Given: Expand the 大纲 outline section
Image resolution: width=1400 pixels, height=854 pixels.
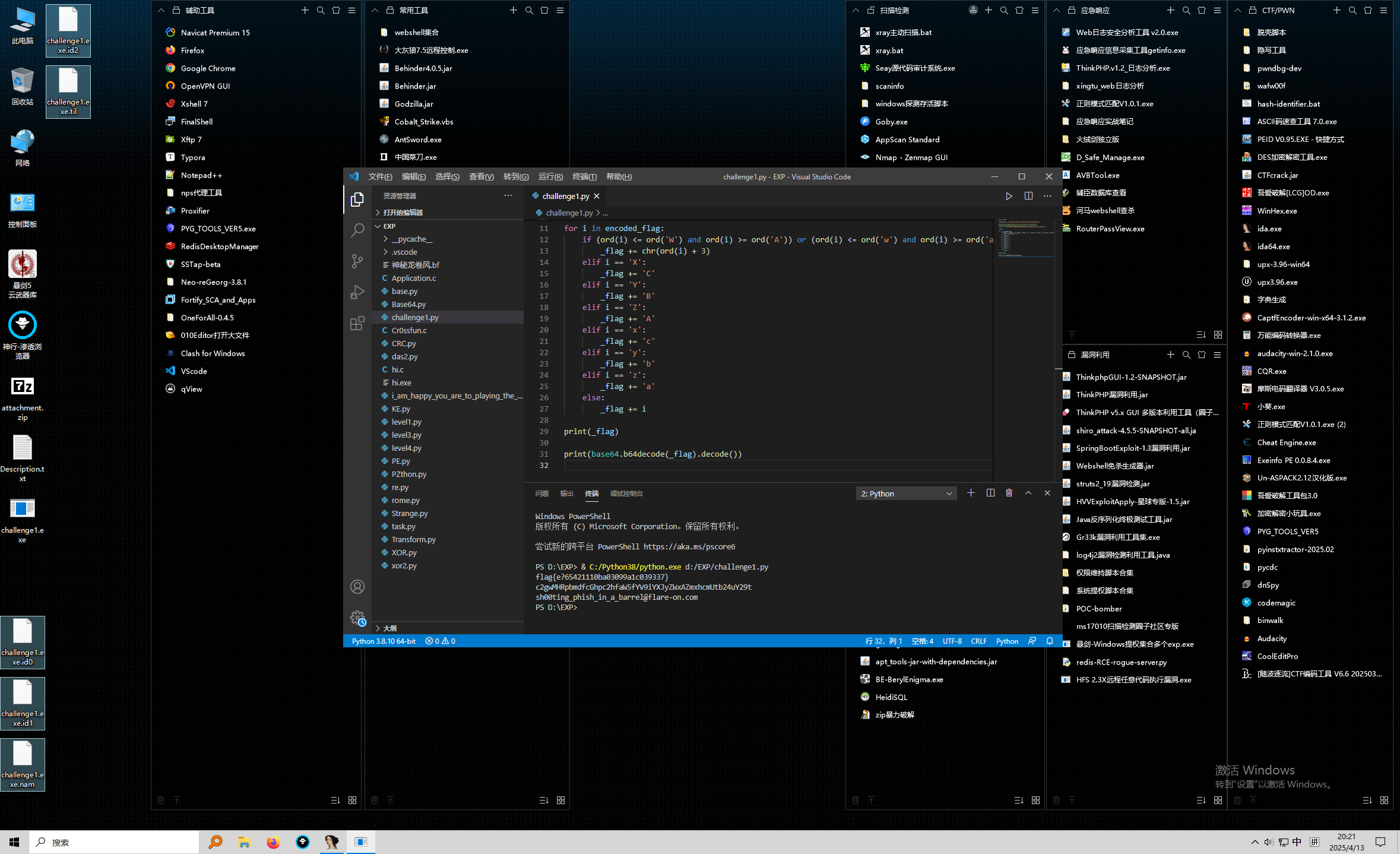Looking at the screenshot, I should coord(389,628).
